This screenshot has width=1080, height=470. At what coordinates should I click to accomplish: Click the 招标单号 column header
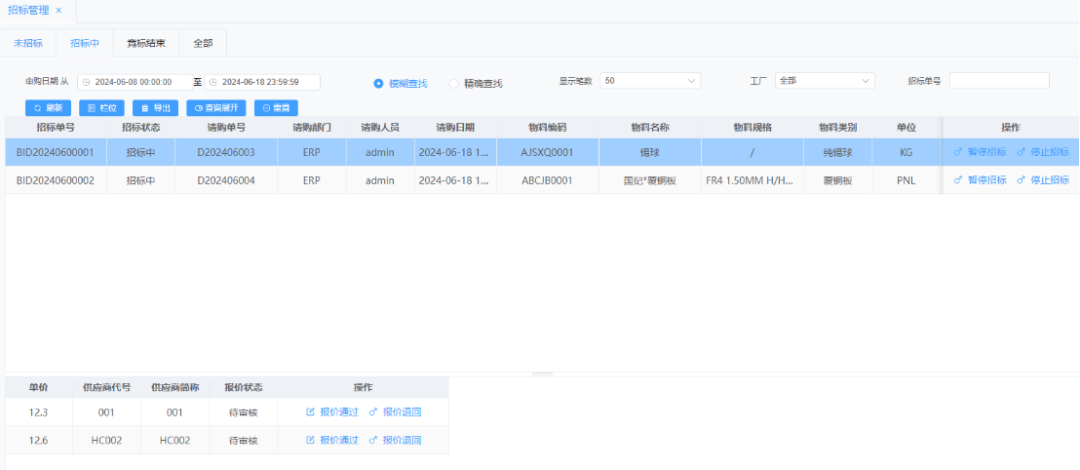click(55, 127)
